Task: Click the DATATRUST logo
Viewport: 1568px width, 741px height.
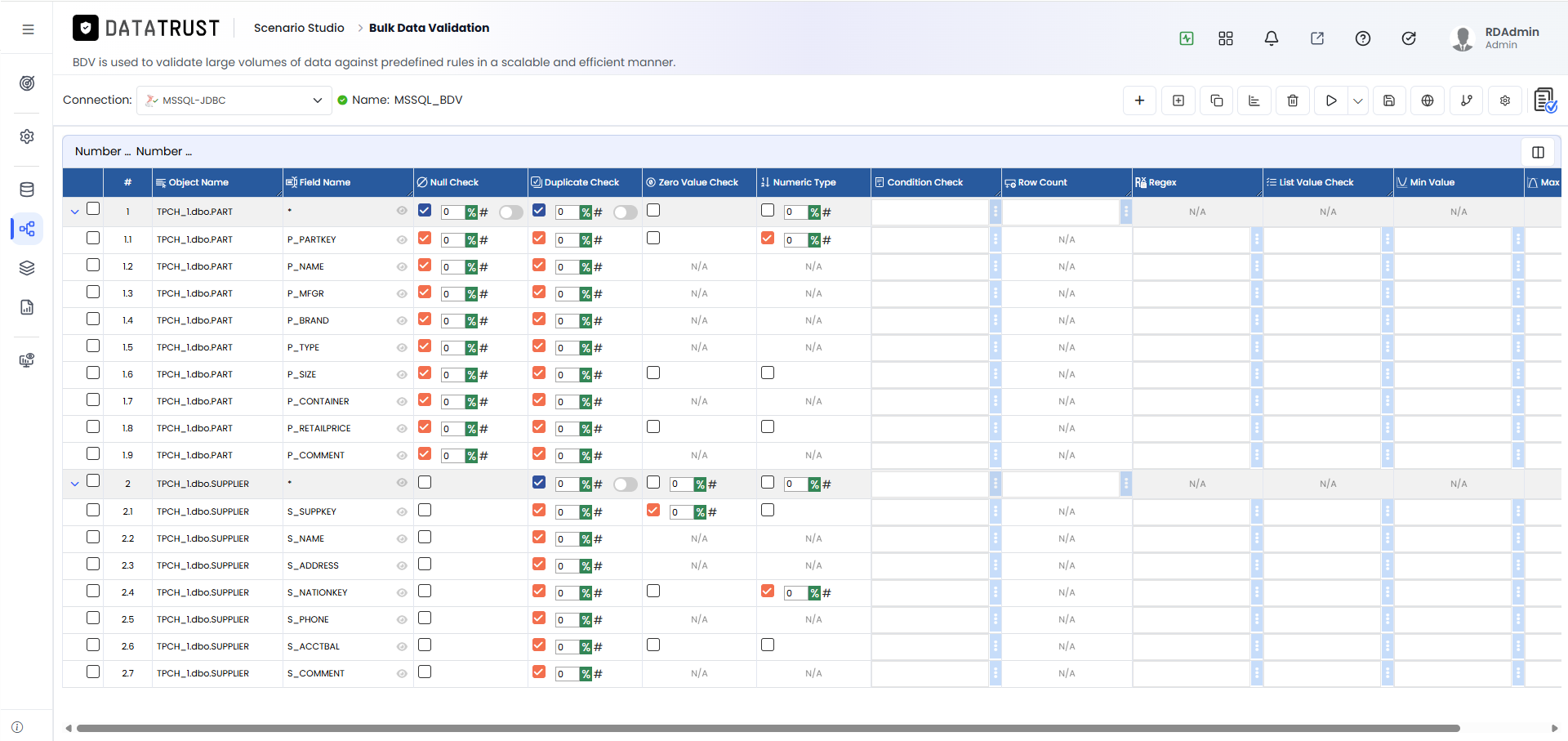Action: [x=147, y=29]
